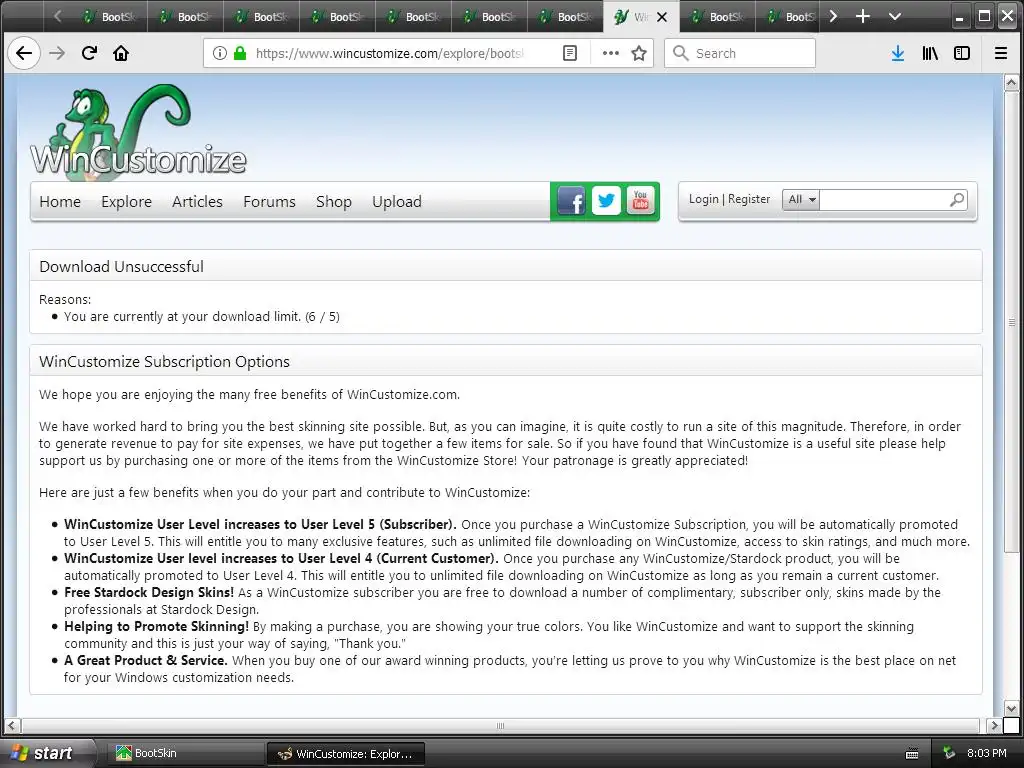
Task: Open the Forums navigation item
Action: 270,202
